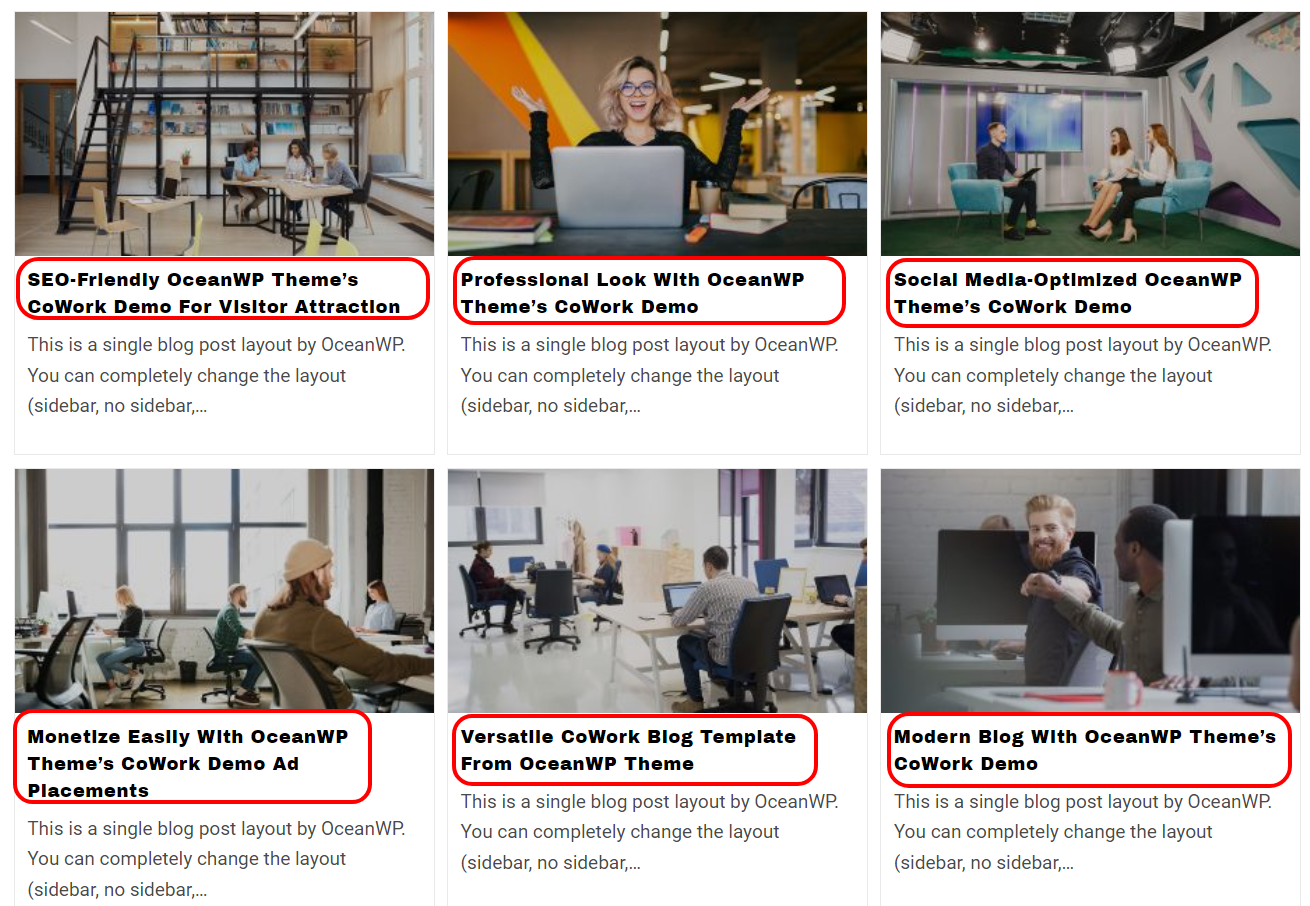Click the man in beanie office thumbnail
The height and width of the screenshot is (906, 1310).
coord(224,591)
